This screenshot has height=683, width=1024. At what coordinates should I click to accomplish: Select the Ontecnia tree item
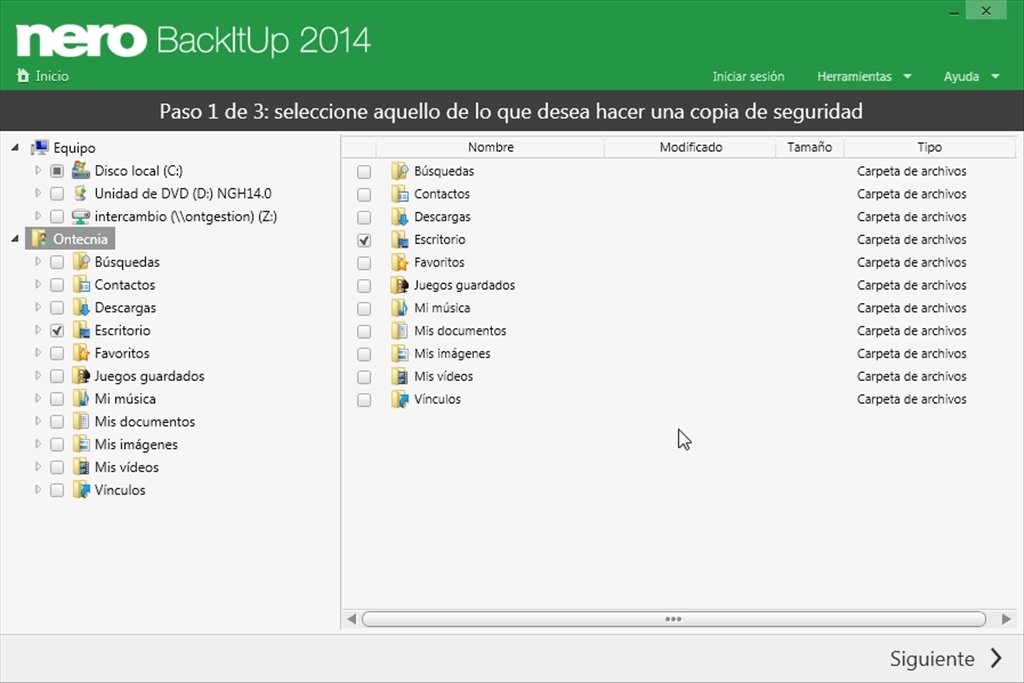82,239
